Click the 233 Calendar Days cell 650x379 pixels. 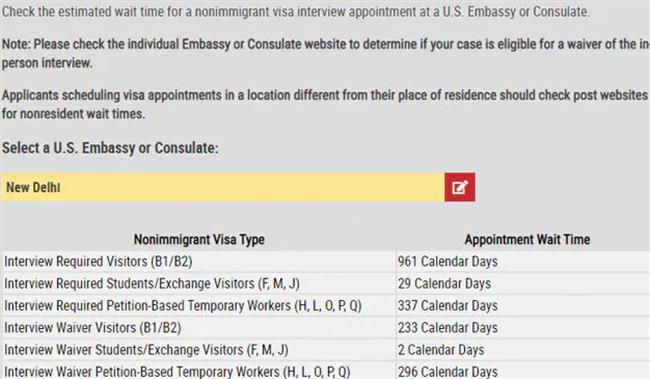[x=448, y=328]
